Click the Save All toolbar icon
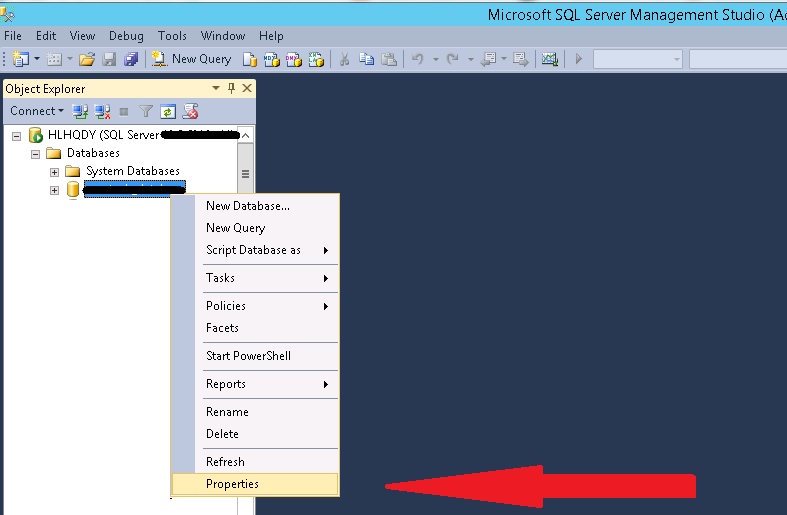This screenshot has height=515, width=787. 131,59
